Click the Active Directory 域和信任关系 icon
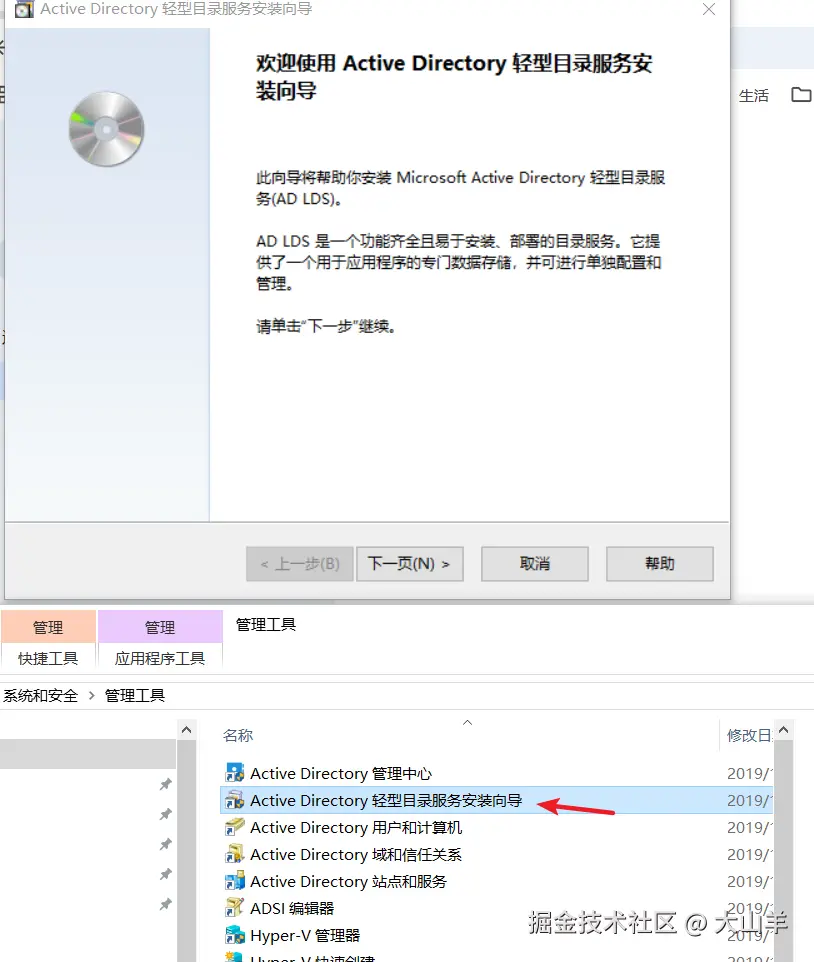Image resolution: width=814 pixels, height=962 pixels. [234, 853]
